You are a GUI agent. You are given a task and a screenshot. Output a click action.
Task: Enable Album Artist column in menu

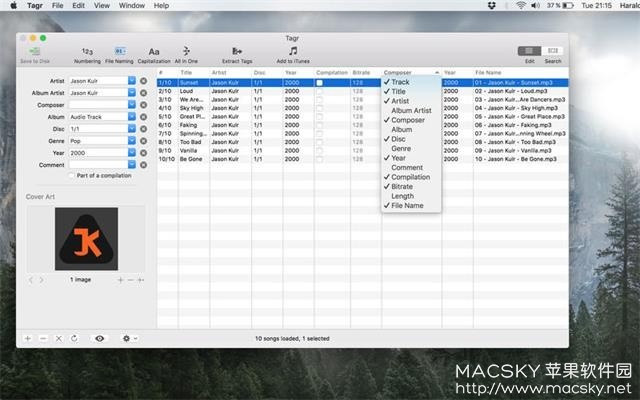pos(411,111)
